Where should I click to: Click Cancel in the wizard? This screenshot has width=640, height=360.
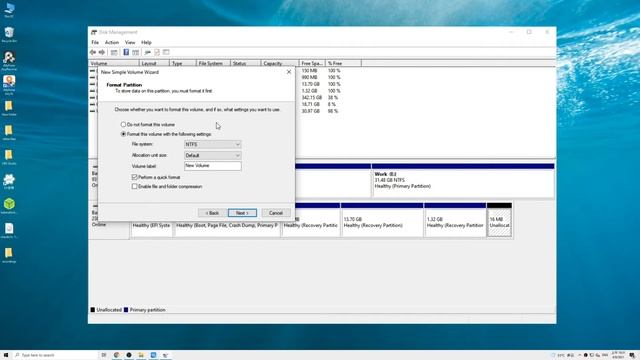click(276, 213)
